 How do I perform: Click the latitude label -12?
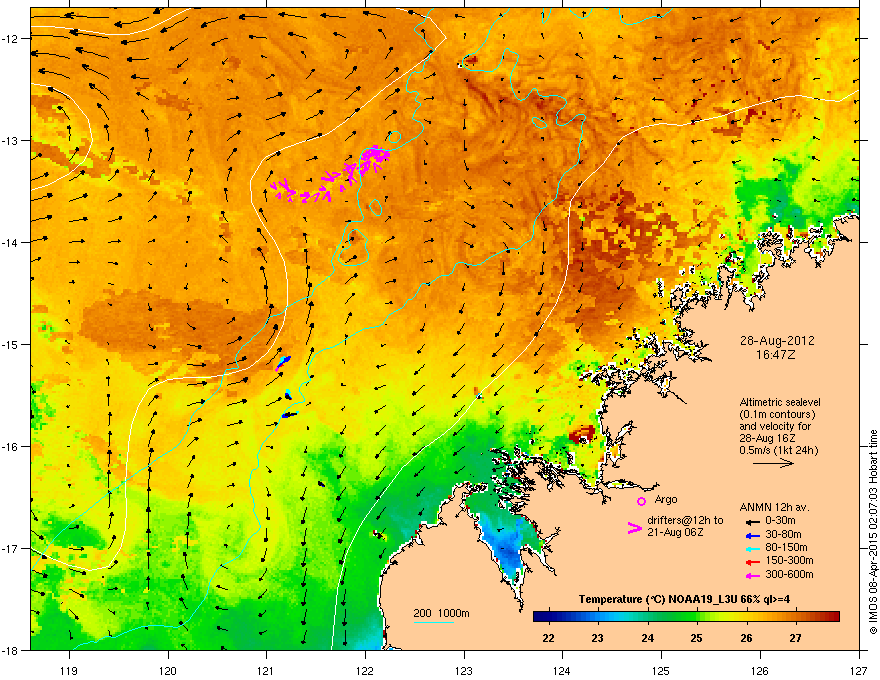click(x=10, y=39)
